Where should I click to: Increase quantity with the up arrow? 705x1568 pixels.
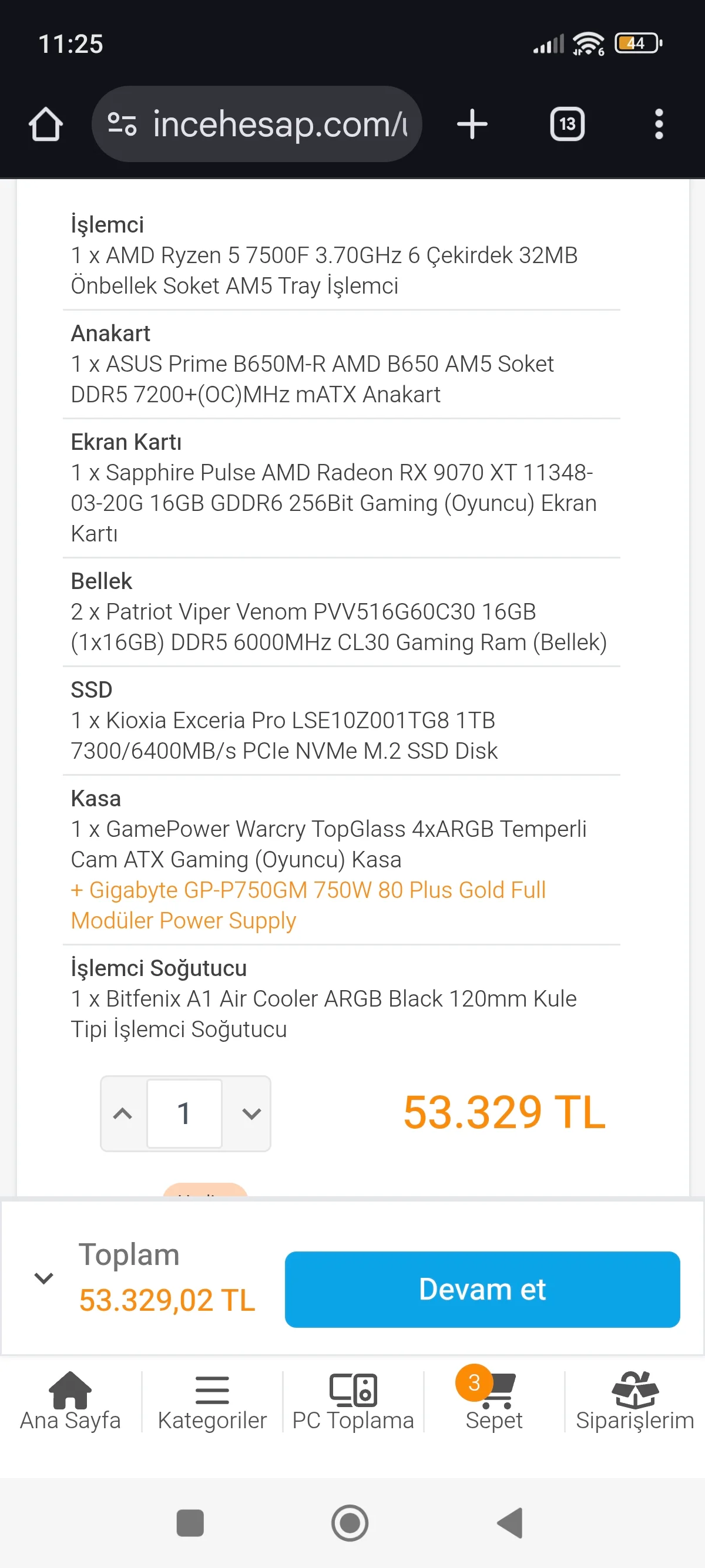pos(123,1113)
